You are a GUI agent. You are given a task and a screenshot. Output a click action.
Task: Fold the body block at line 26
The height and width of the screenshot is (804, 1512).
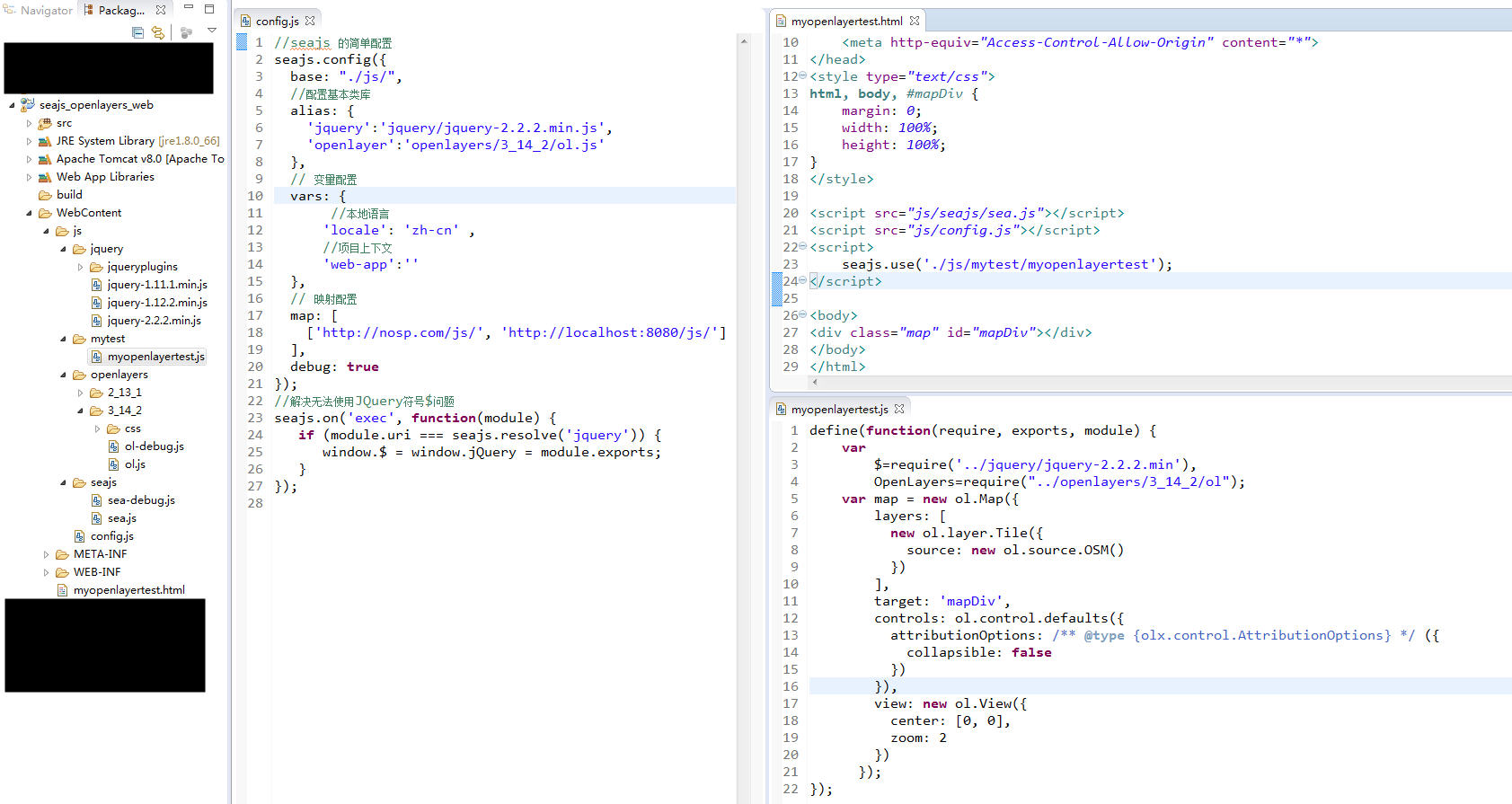(x=802, y=315)
